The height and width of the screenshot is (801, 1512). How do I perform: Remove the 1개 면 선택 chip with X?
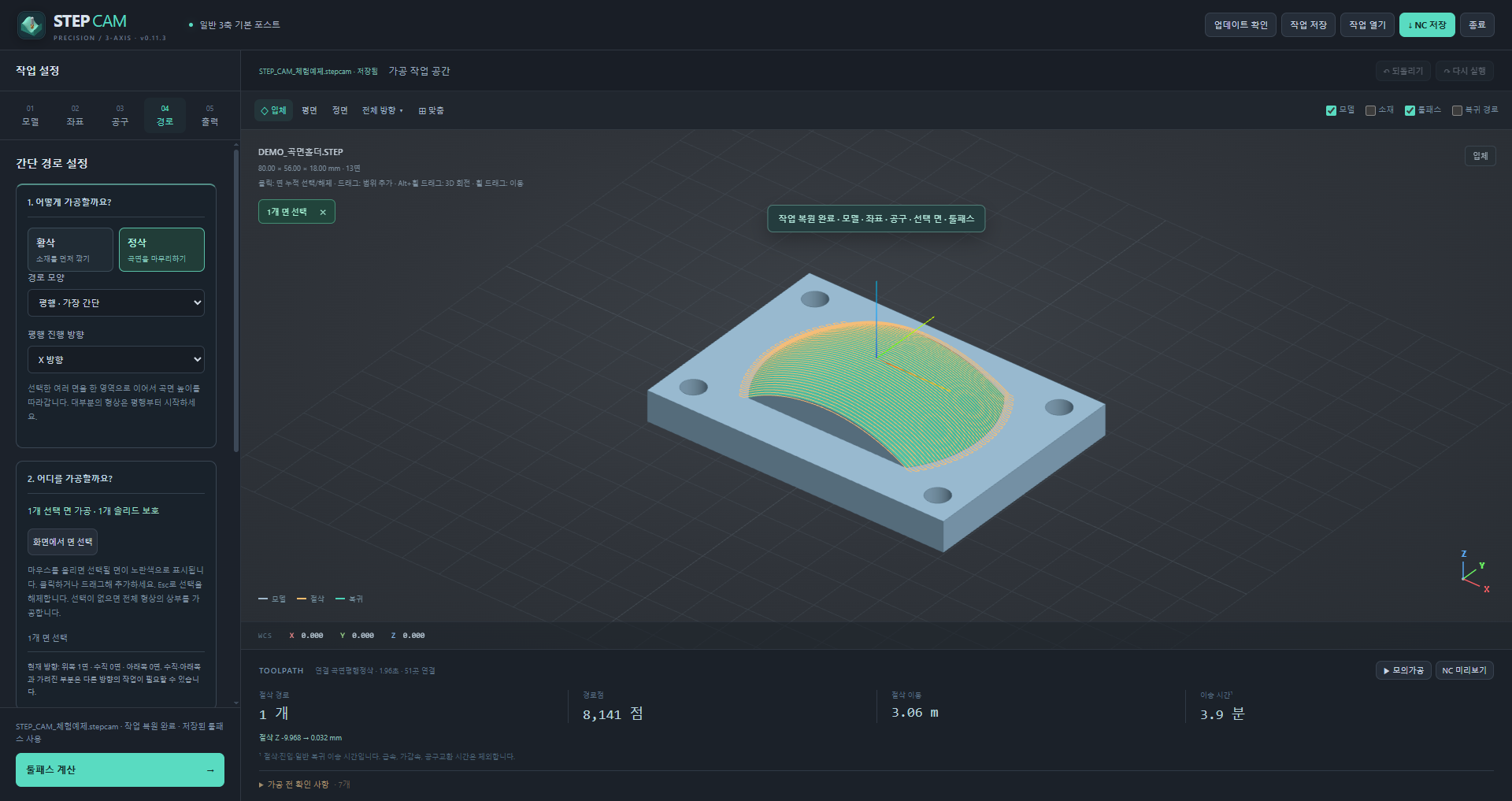tap(323, 212)
